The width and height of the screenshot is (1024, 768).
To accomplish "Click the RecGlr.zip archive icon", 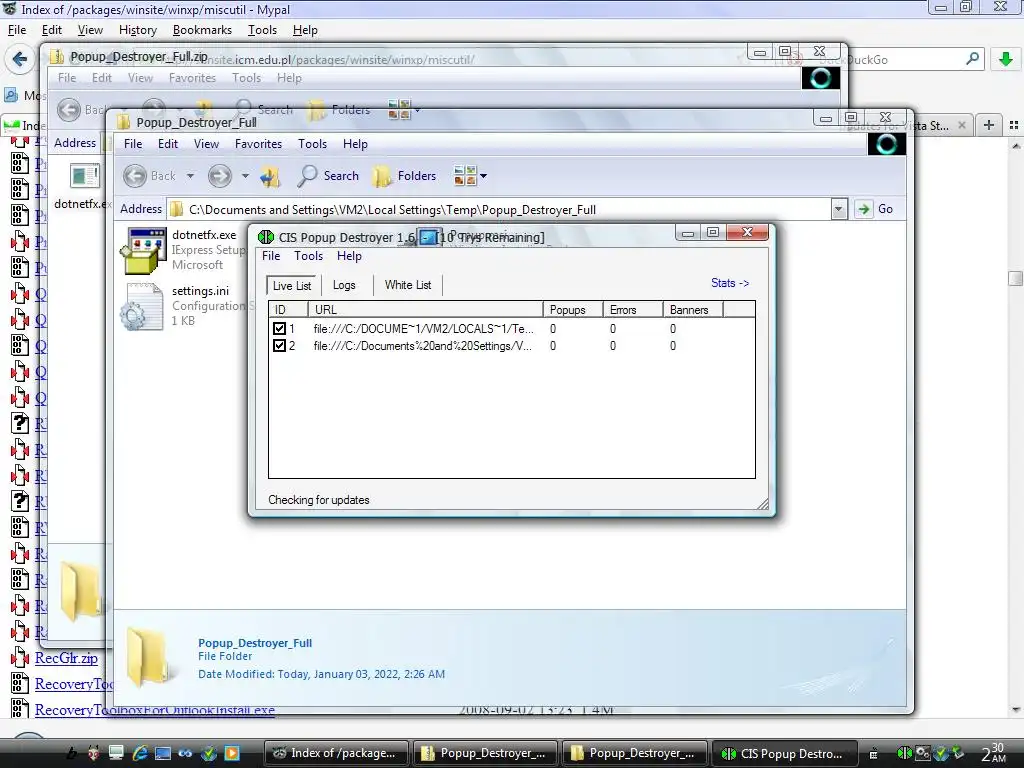I will tap(20, 658).
